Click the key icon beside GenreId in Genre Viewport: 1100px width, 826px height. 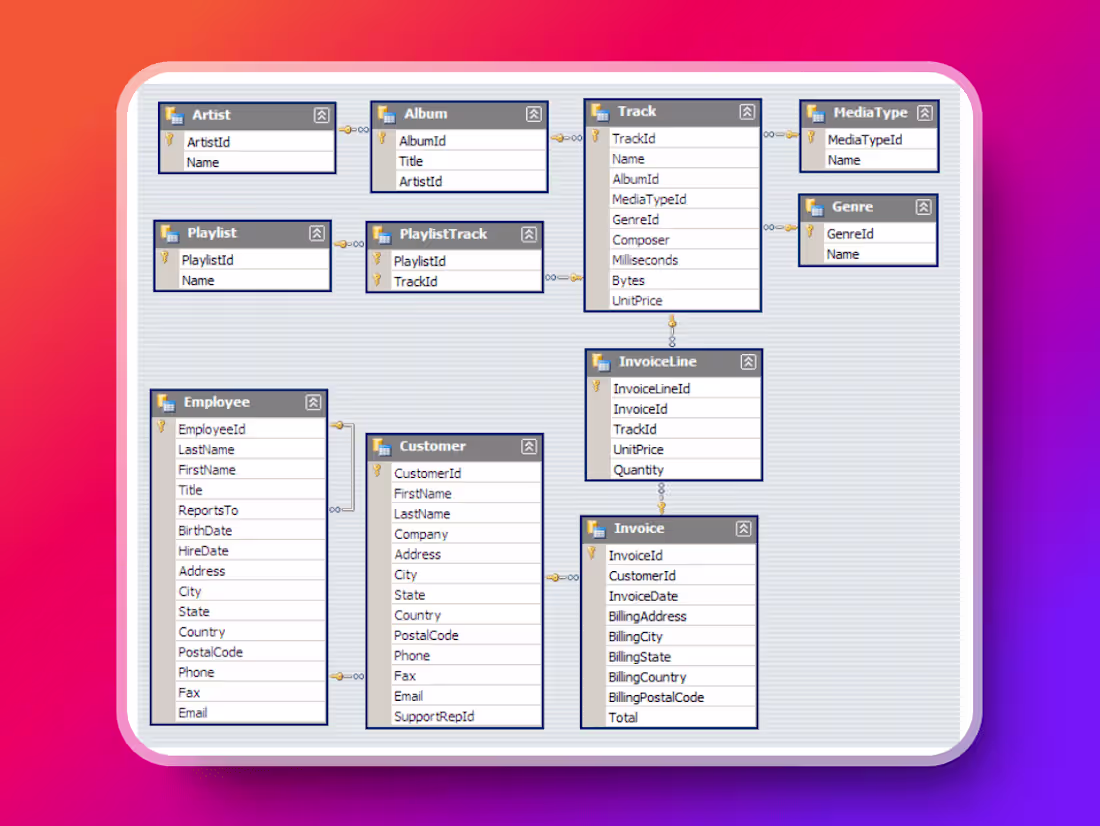click(810, 233)
